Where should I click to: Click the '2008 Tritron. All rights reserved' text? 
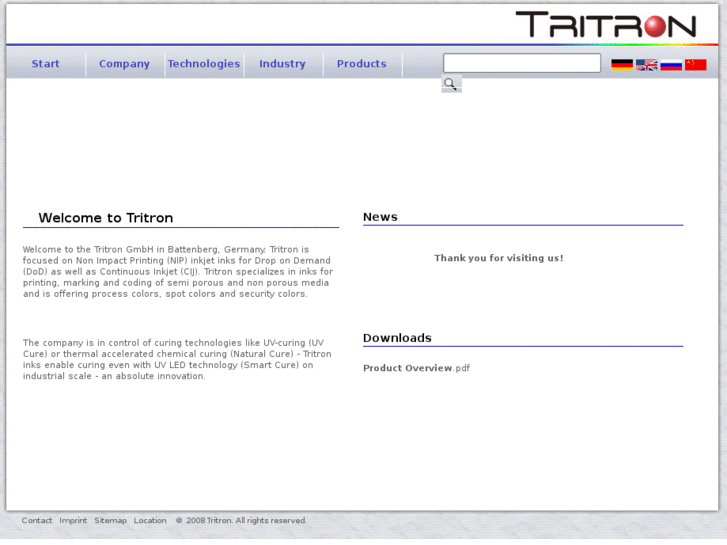click(246, 520)
